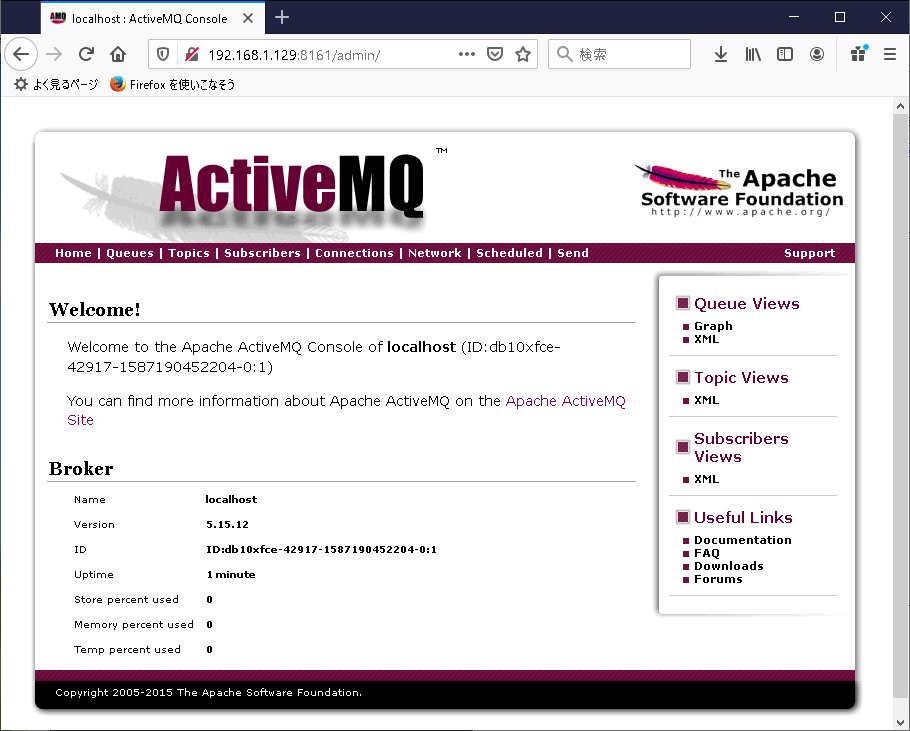The height and width of the screenshot is (731, 910).
Task: Click the most visited gear bookmark
Action: pos(56,85)
